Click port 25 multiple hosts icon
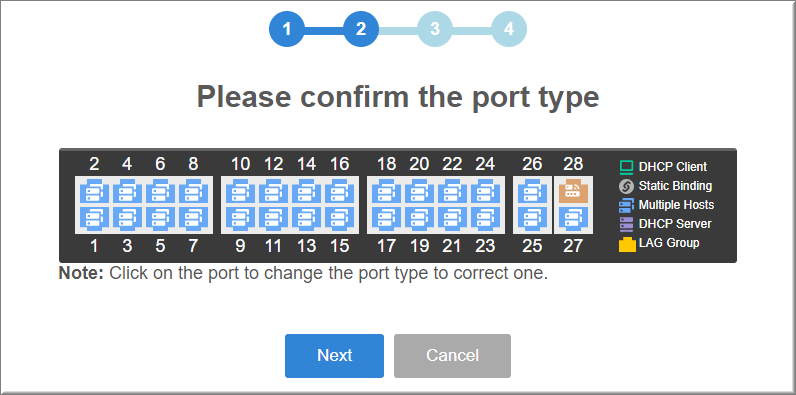The image size is (796, 395). [x=532, y=219]
